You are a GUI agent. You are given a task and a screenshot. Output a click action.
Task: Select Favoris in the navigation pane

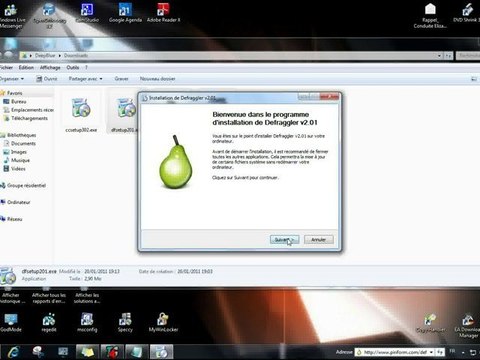pos(15,93)
